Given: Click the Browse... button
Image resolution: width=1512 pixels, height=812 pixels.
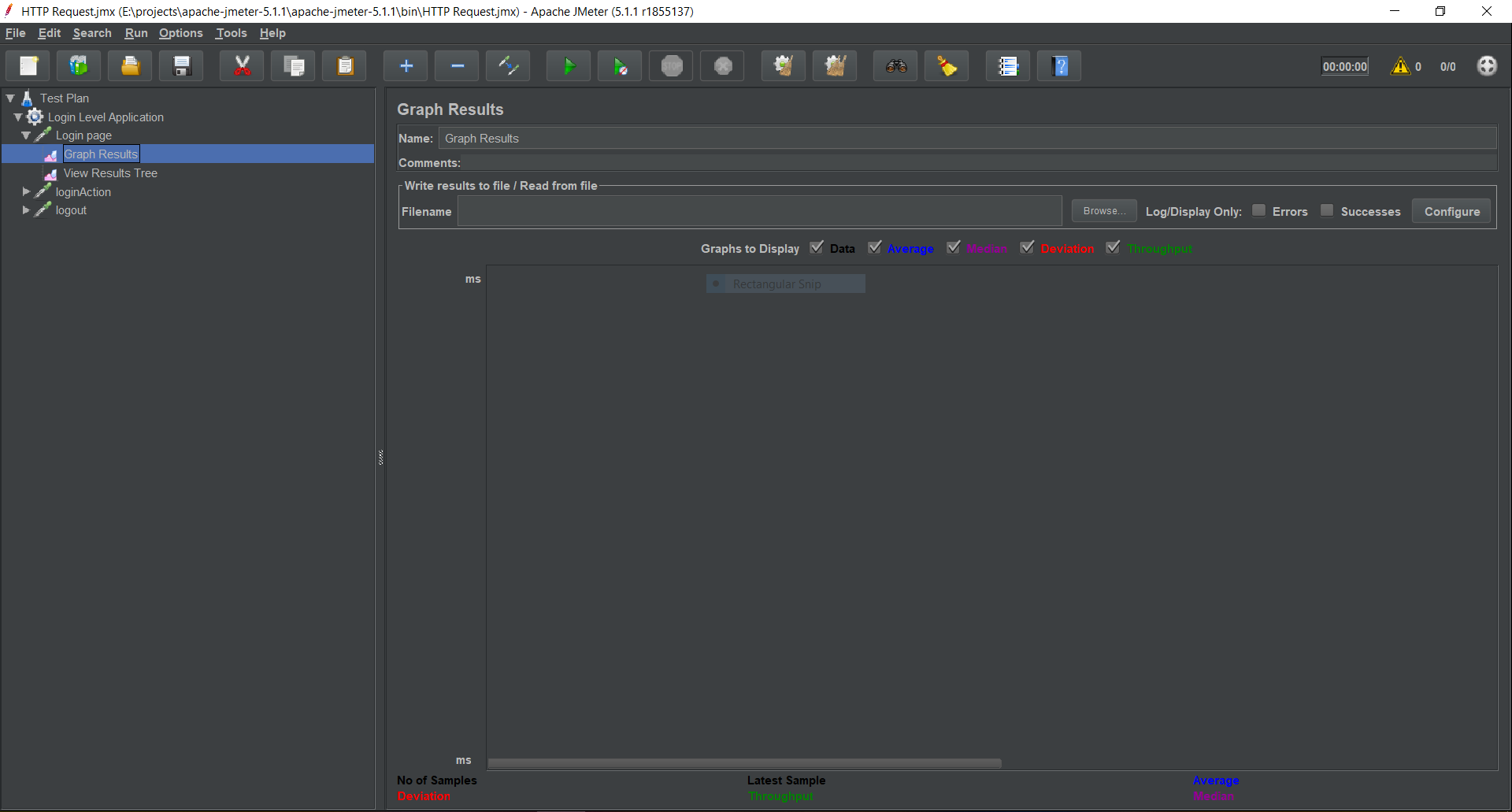Looking at the screenshot, I should coord(1103,211).
